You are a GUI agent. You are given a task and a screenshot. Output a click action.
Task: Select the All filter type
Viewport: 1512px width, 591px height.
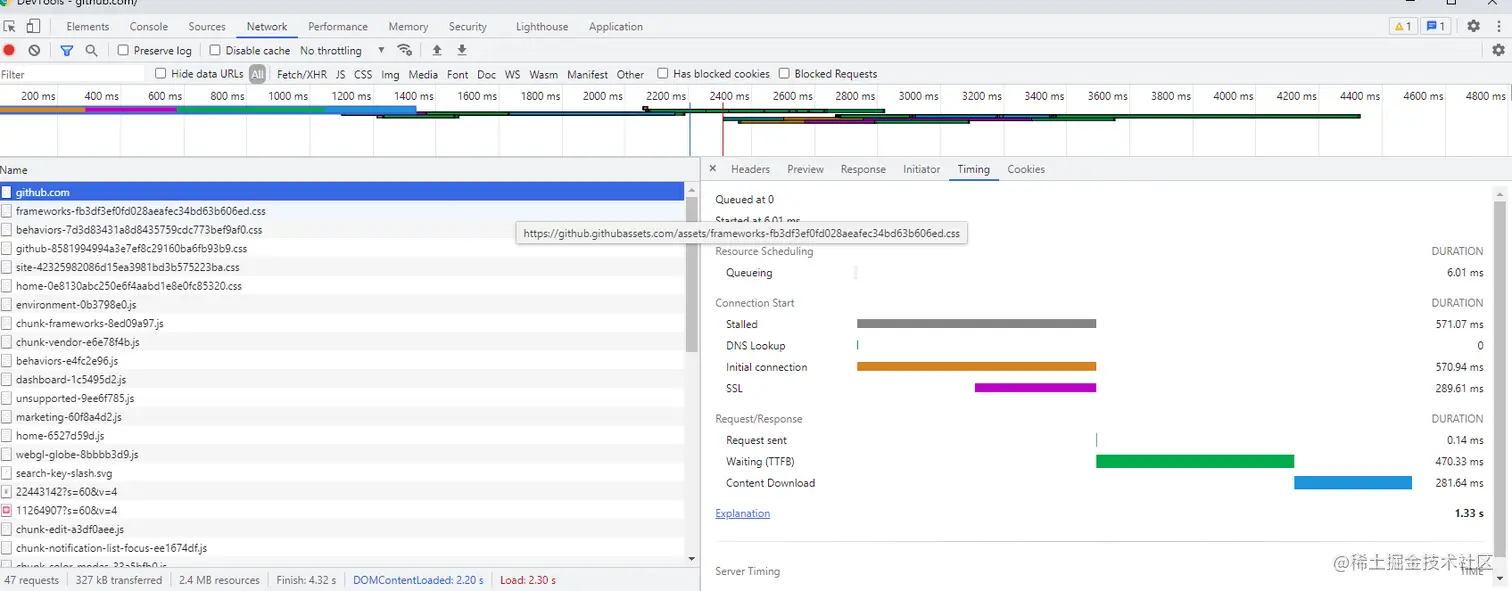258,74
